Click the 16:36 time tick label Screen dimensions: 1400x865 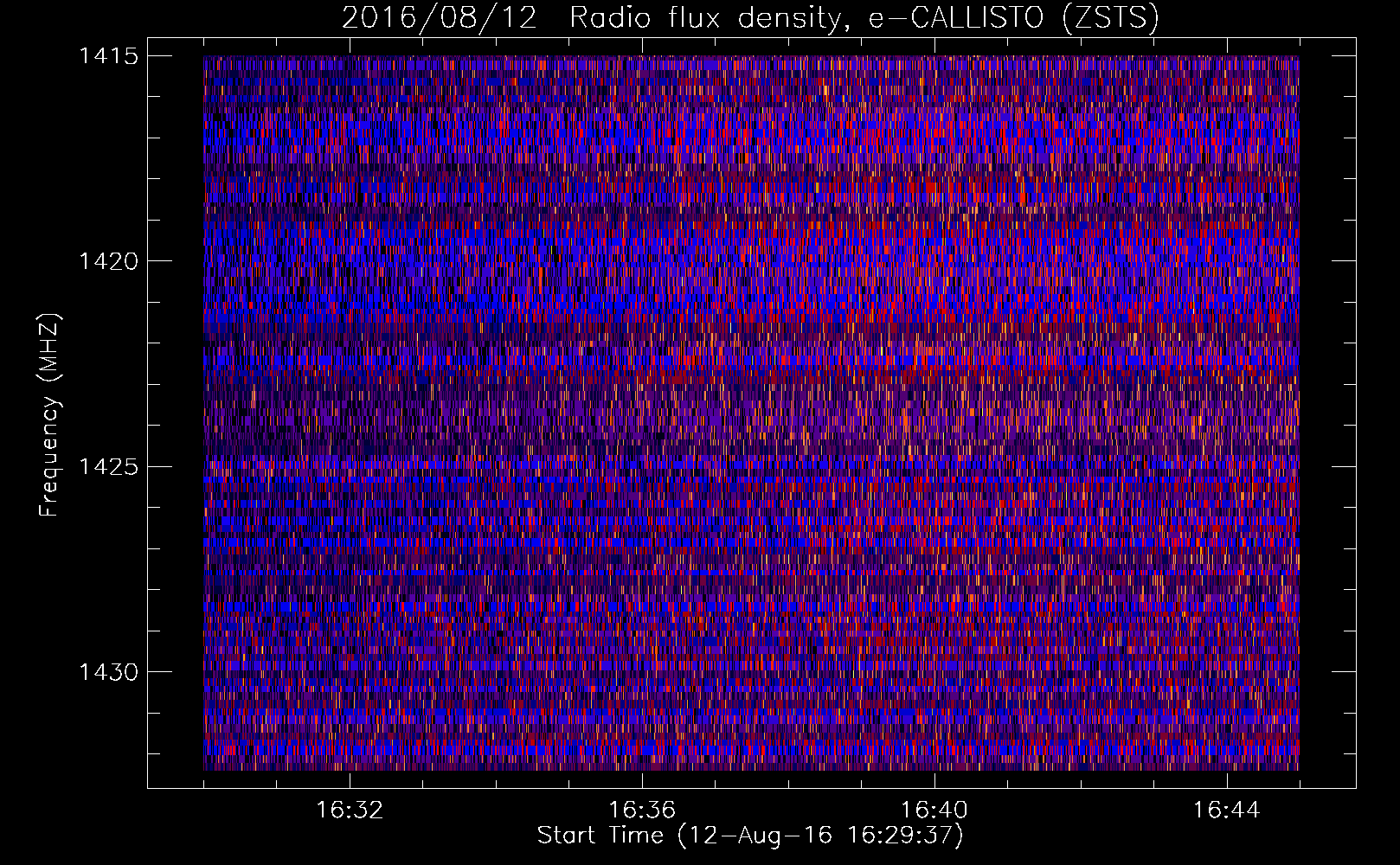[642, 811]
